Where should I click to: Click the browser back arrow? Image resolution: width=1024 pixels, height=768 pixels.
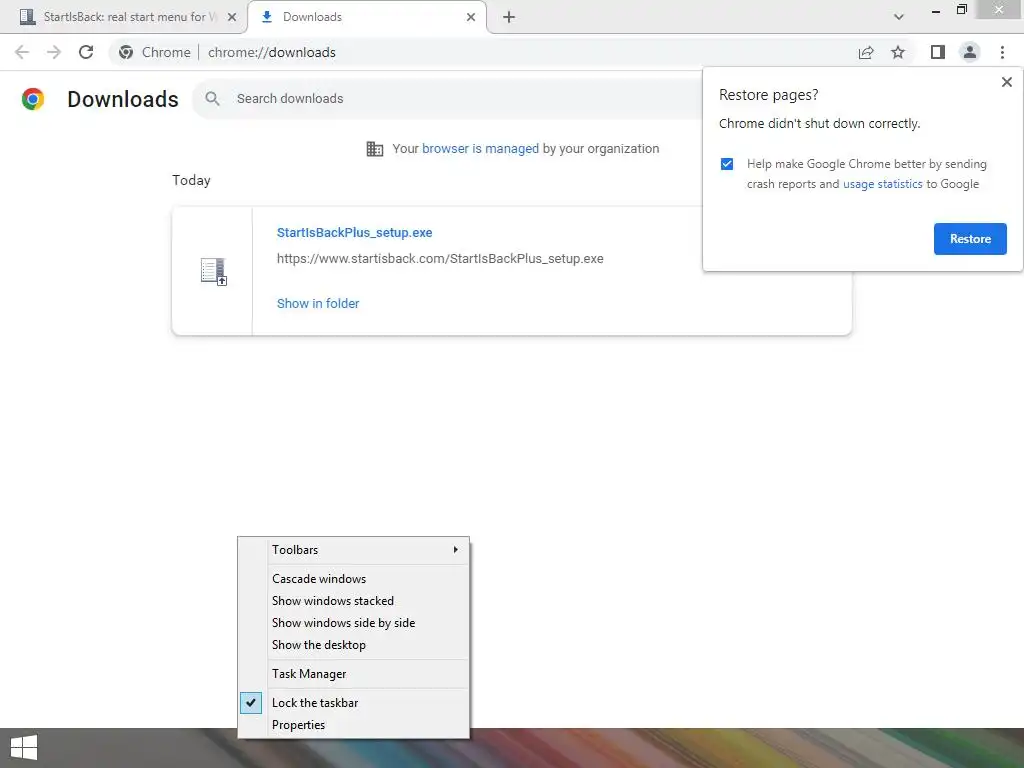click(22, 52)
